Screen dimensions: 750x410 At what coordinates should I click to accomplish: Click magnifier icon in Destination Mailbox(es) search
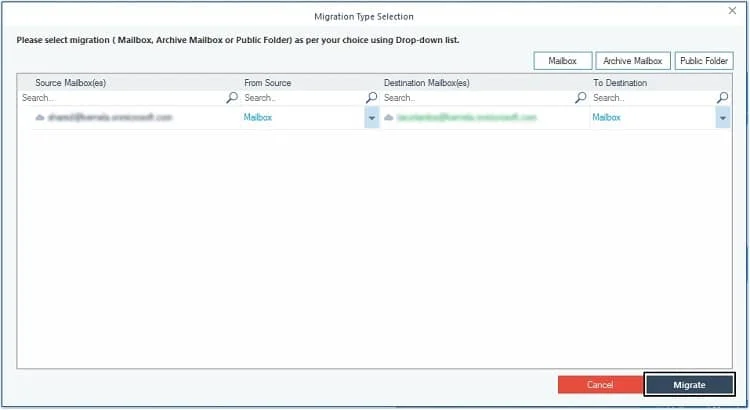coord(581,98)
